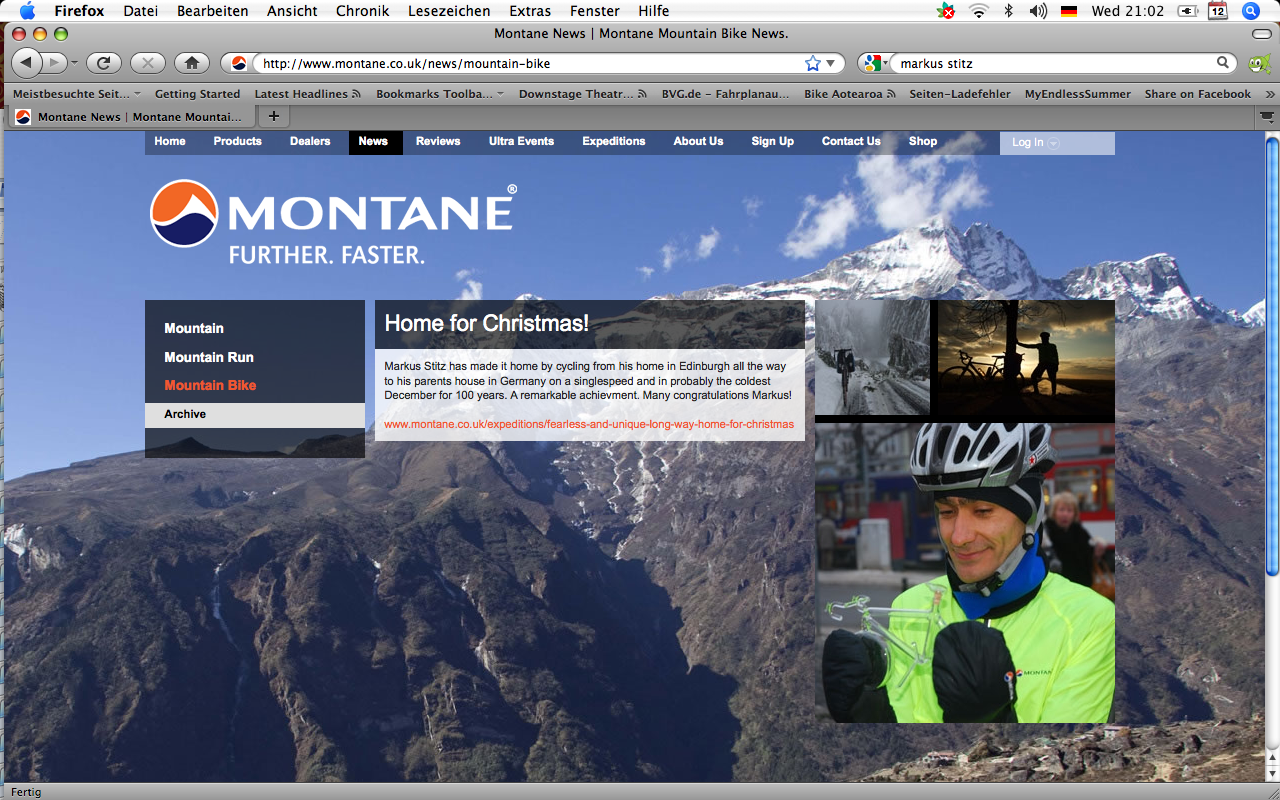Open the Ansicht menu
Viewport: 1280px width, 800px height.
[x=292, y=11]
